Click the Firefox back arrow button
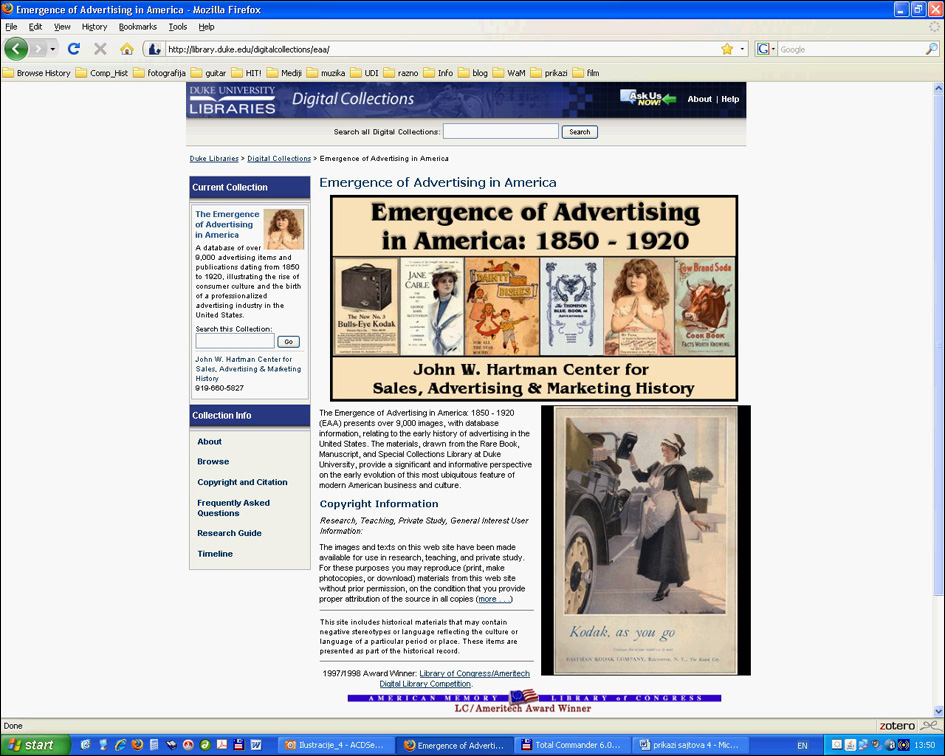This screenshot has width=945, height=756. (16, 49)
